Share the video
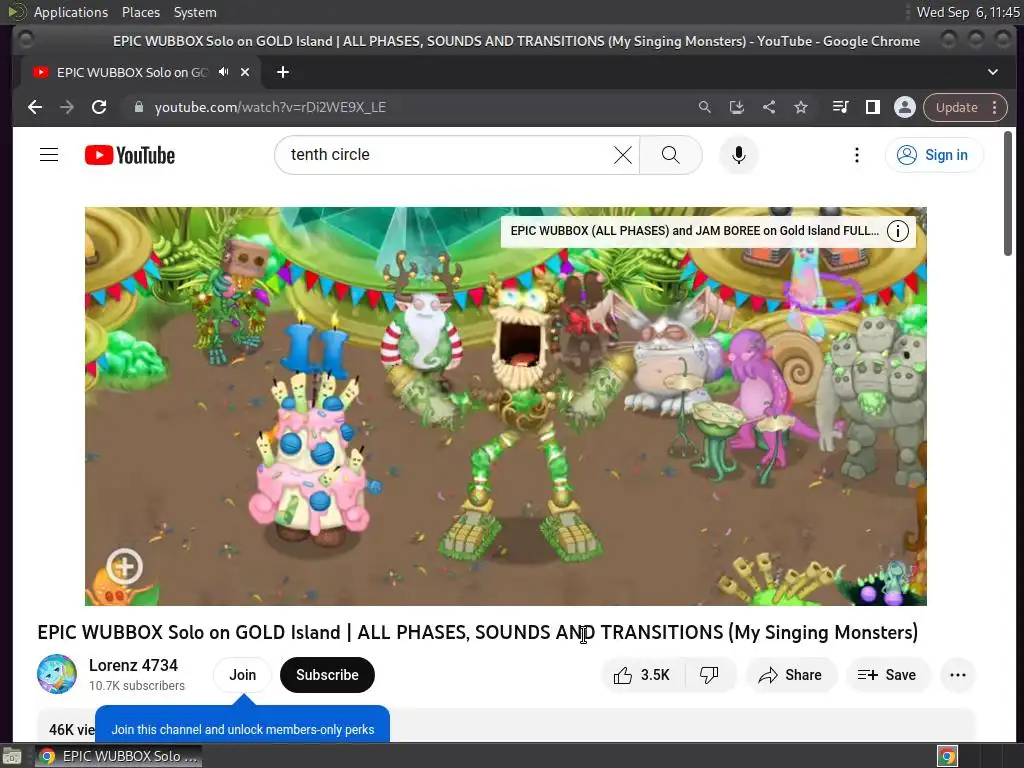The height and width of the screenshot is (768, 1024). click(x=790, y=675)
